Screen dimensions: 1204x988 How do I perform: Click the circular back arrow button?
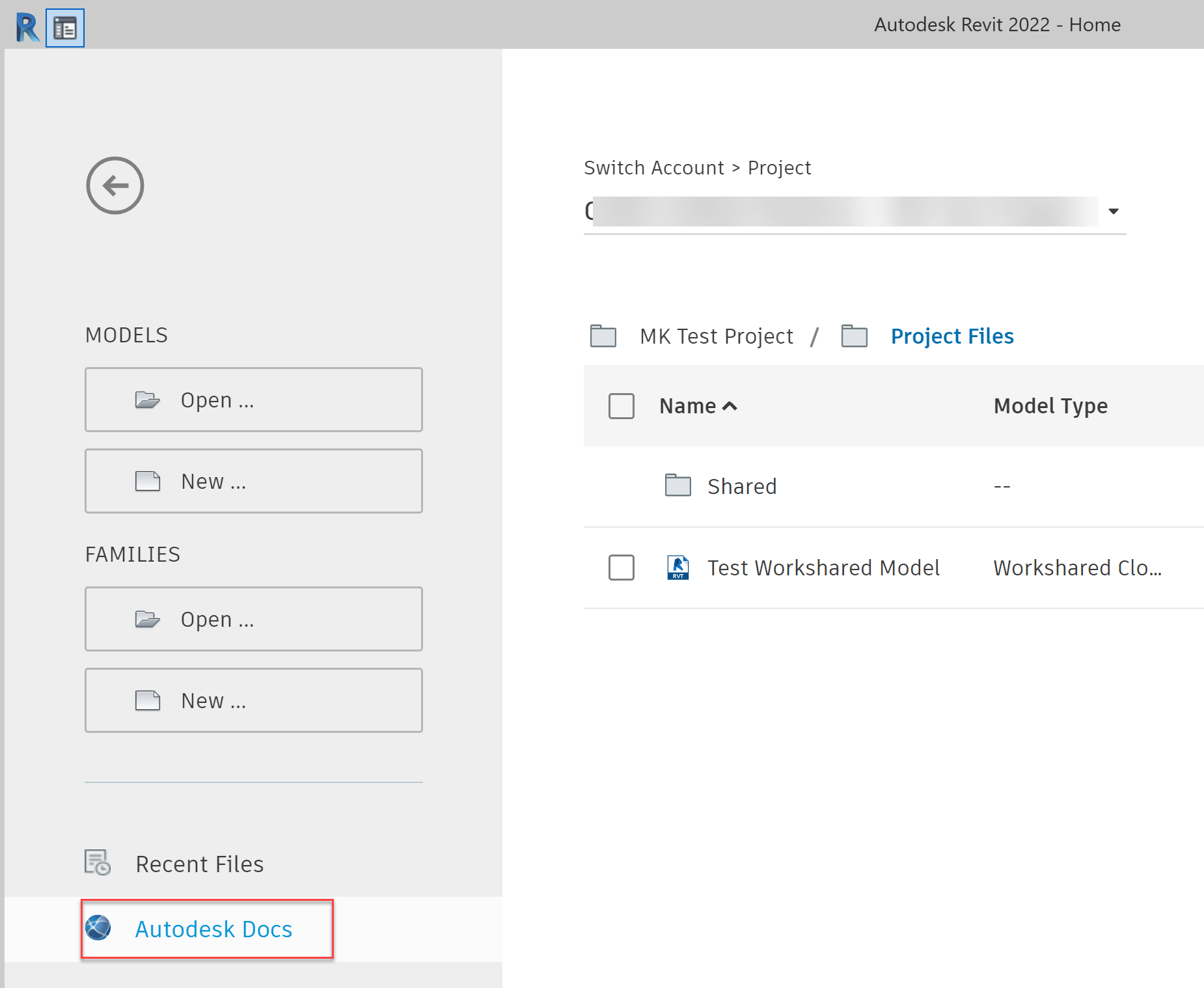click(x=115, y=185)
